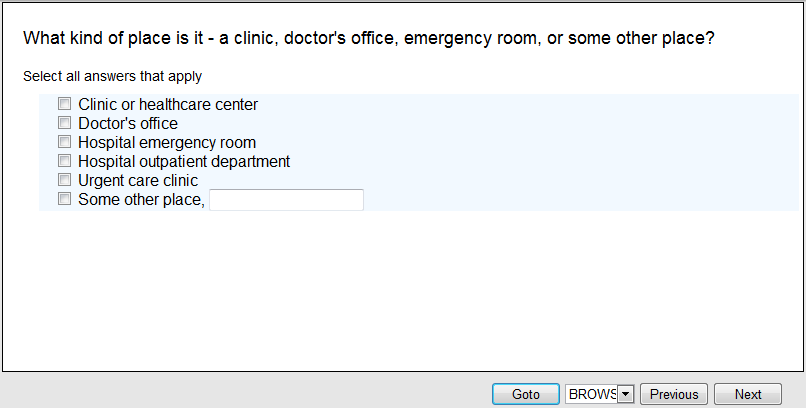Click the 'Hospital outpatient department' label text

click(184, 161)
